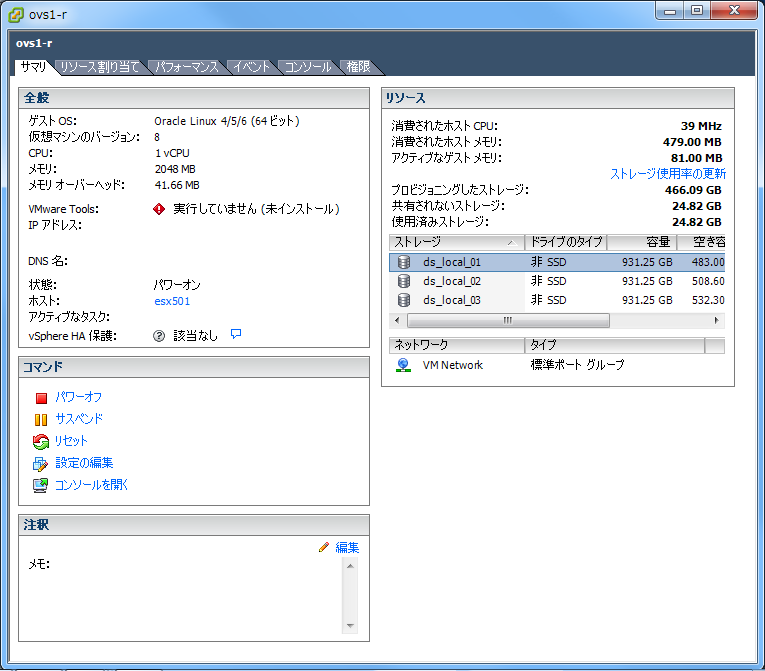Viewport: 765px width, 671px height.
Task: Click the Suspend (サスペンド) pause icon
Action: (41, 420)
